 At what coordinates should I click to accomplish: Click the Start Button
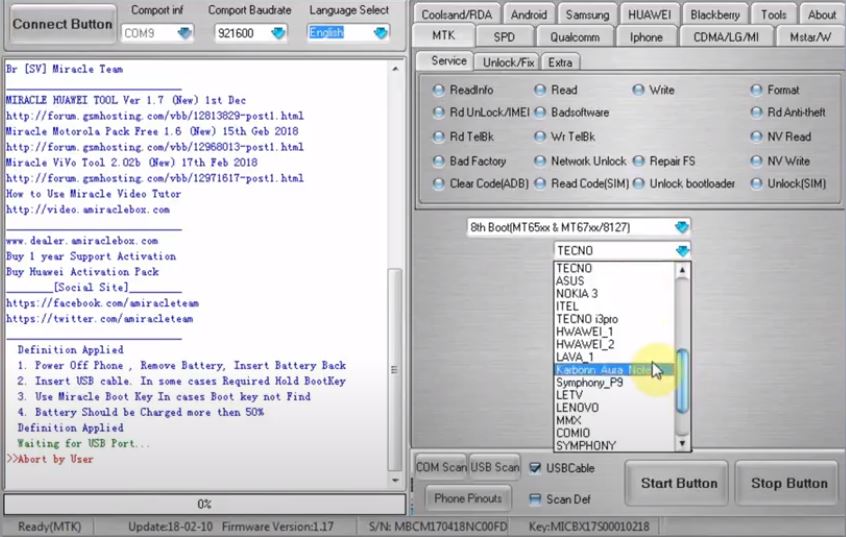coord(679,483)
